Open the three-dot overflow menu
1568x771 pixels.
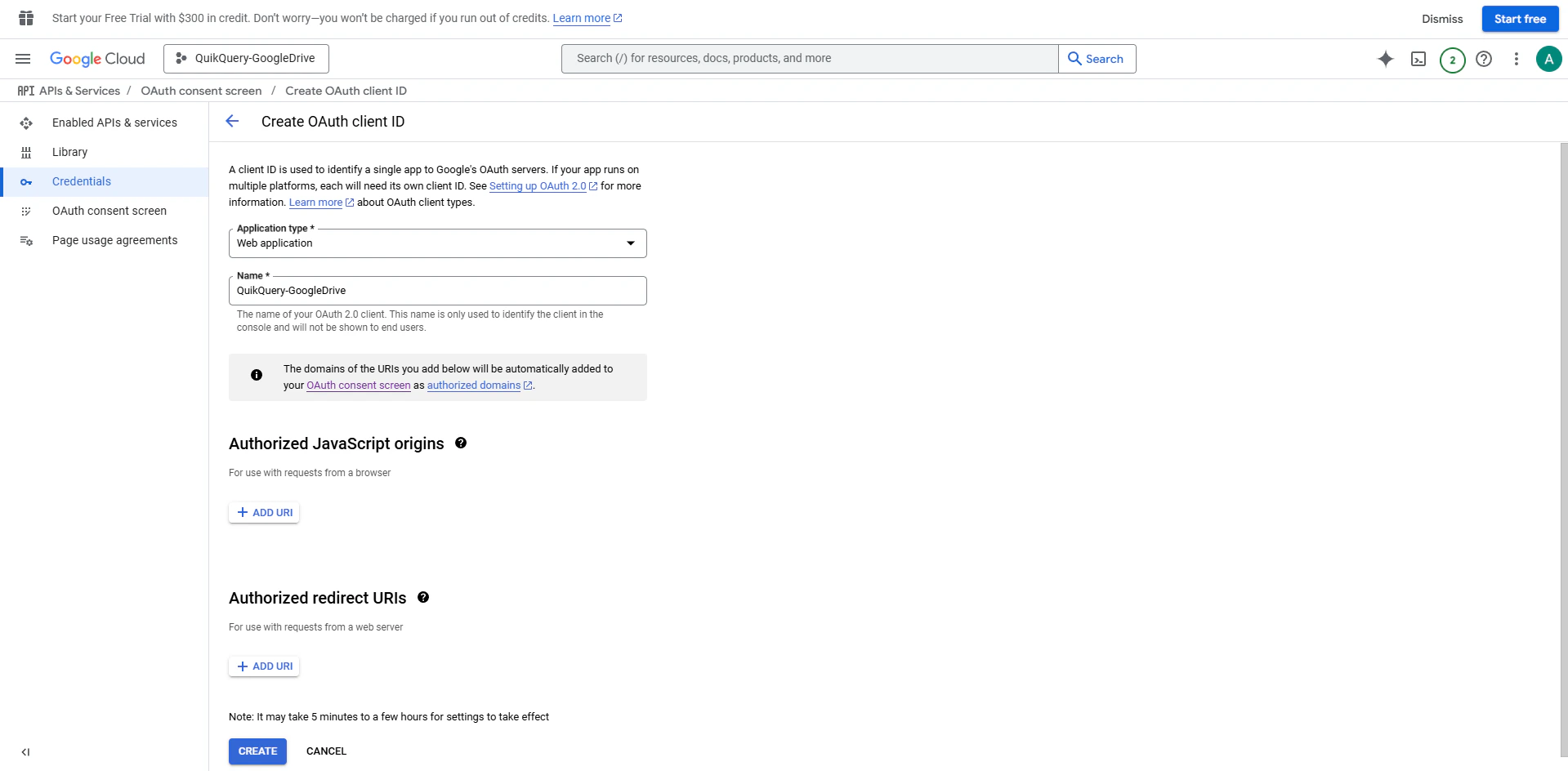1517,58
